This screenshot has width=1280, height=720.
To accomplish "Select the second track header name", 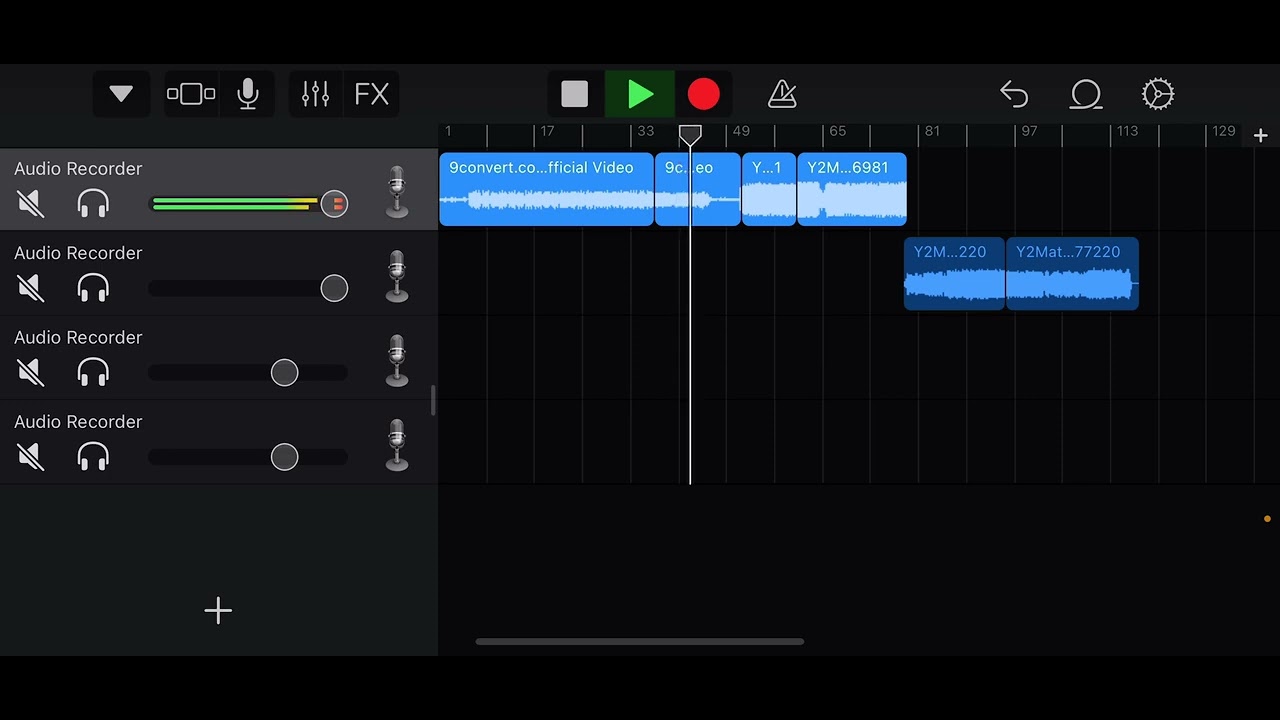I will tap(78, 253).
